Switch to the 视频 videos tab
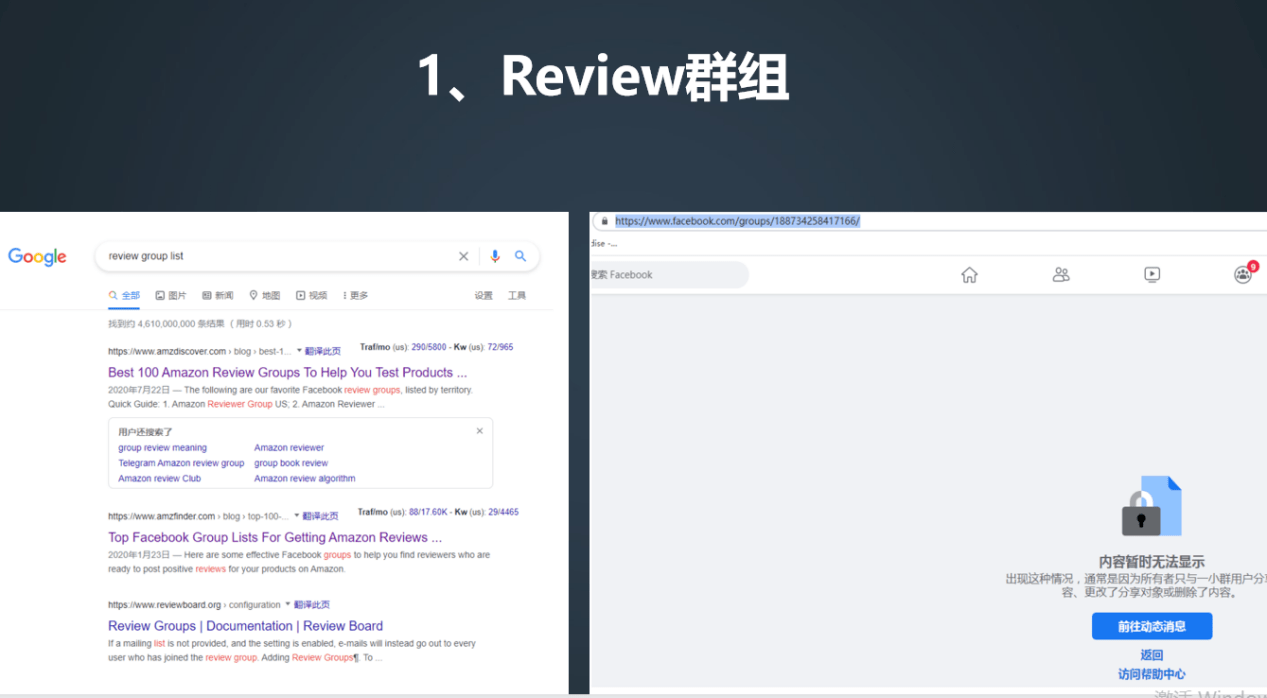The image size is (1267, 698). tap(312, 296)
